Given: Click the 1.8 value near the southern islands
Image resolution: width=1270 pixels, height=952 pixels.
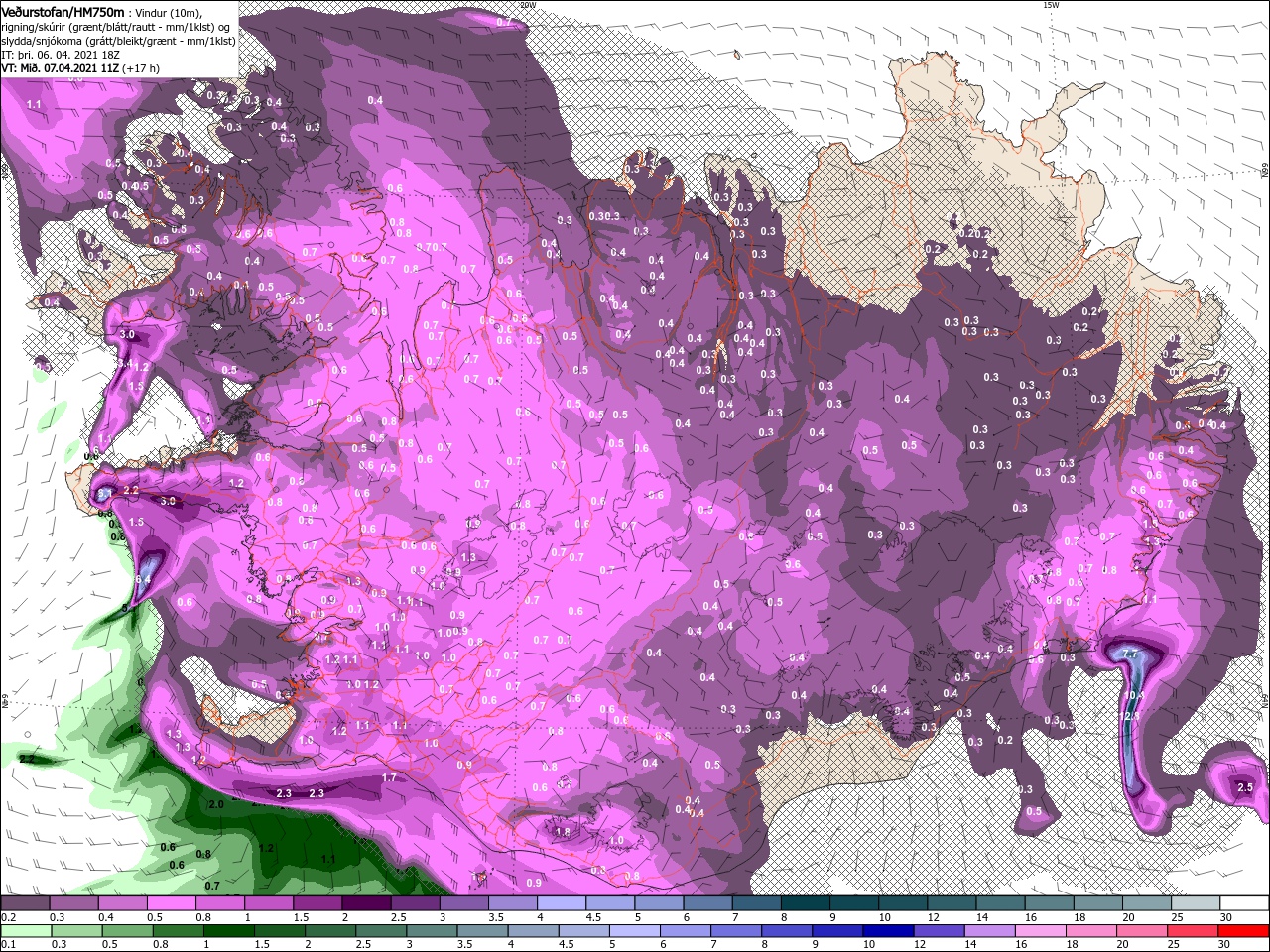Looking at the screenshot, I should pyautogui.click(x=563, y=832).
